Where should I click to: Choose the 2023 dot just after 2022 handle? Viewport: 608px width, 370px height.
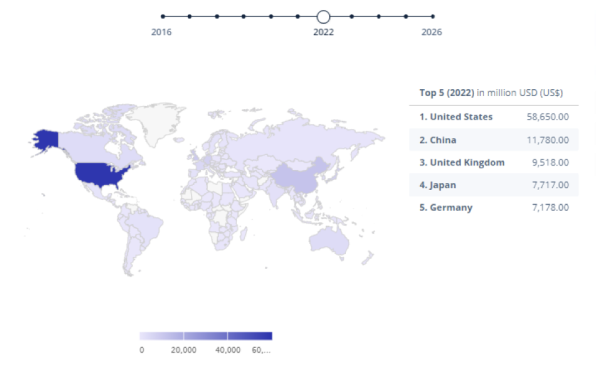point(351,16)
